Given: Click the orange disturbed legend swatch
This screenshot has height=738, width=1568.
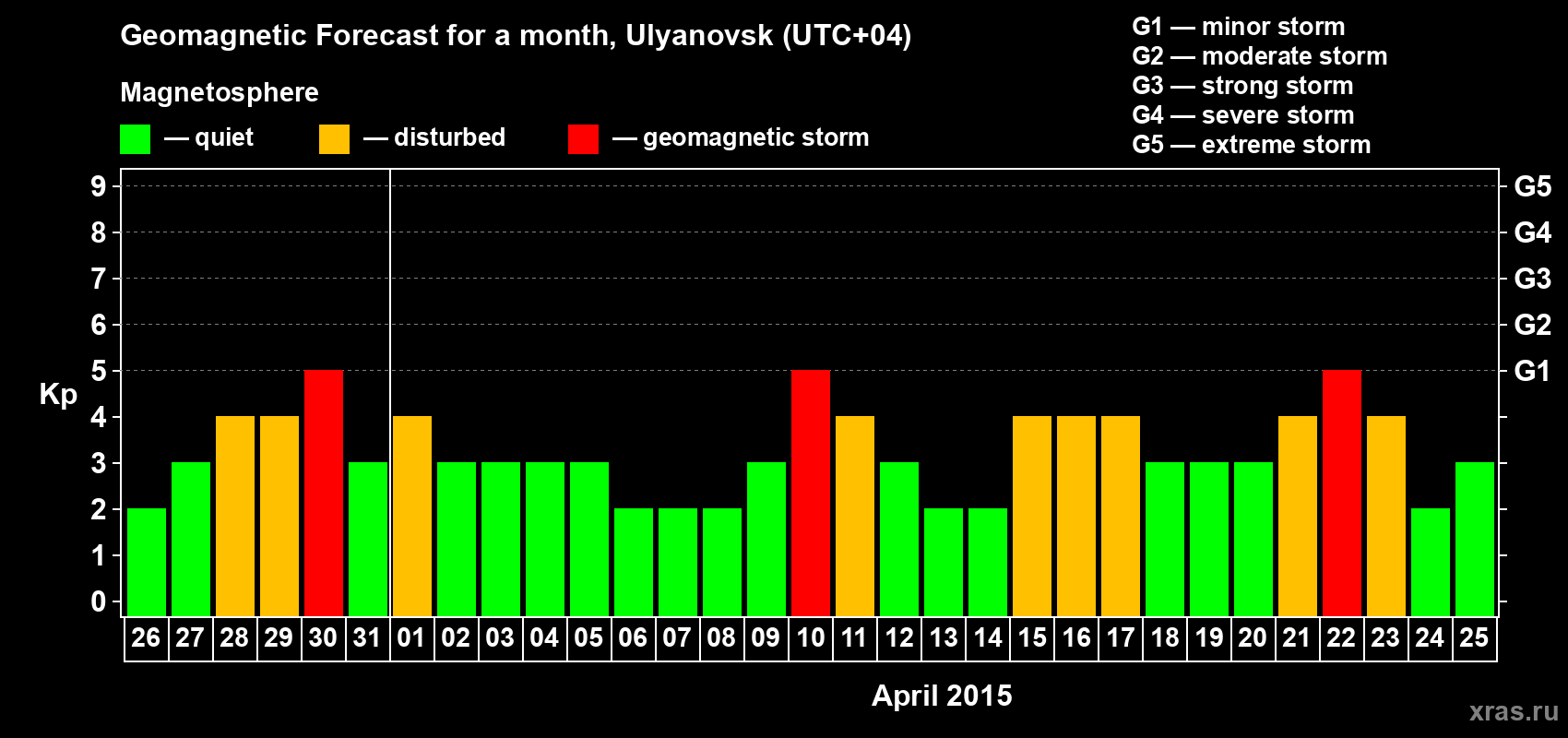Looking at the screenshot, I should tap(334, 139).
